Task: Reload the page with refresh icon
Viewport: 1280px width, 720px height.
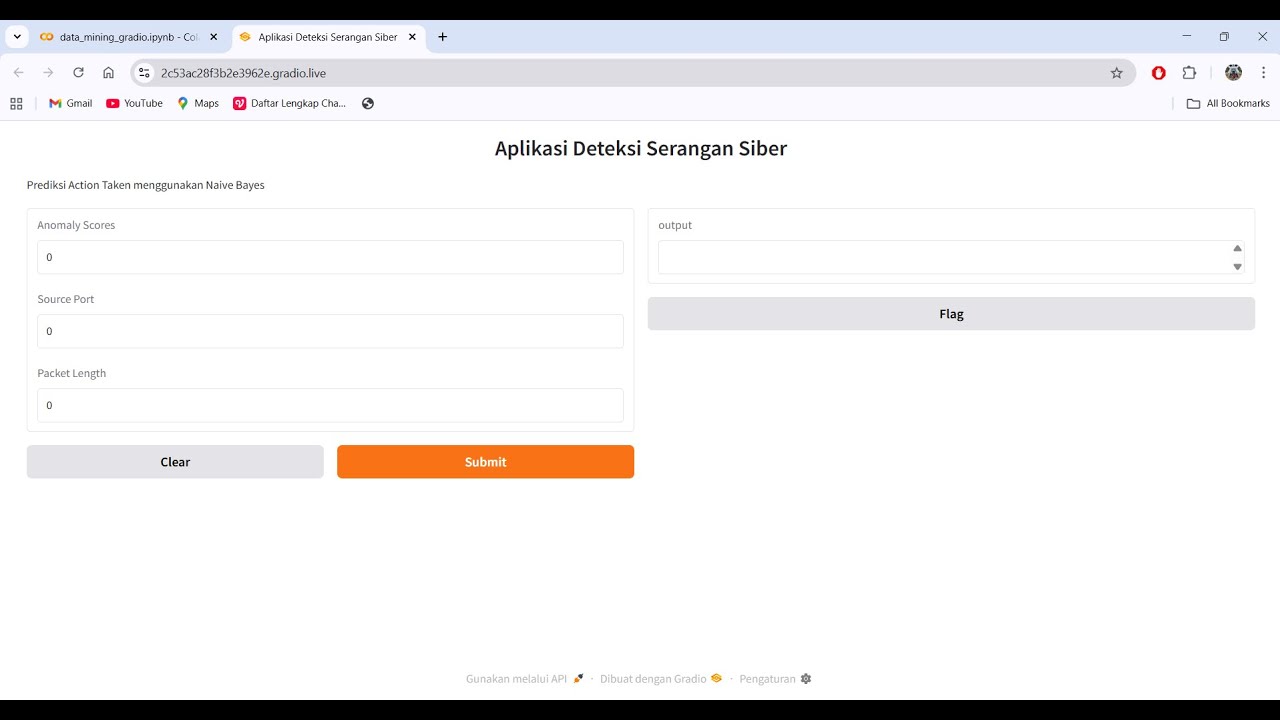Action: click(78, 73)
